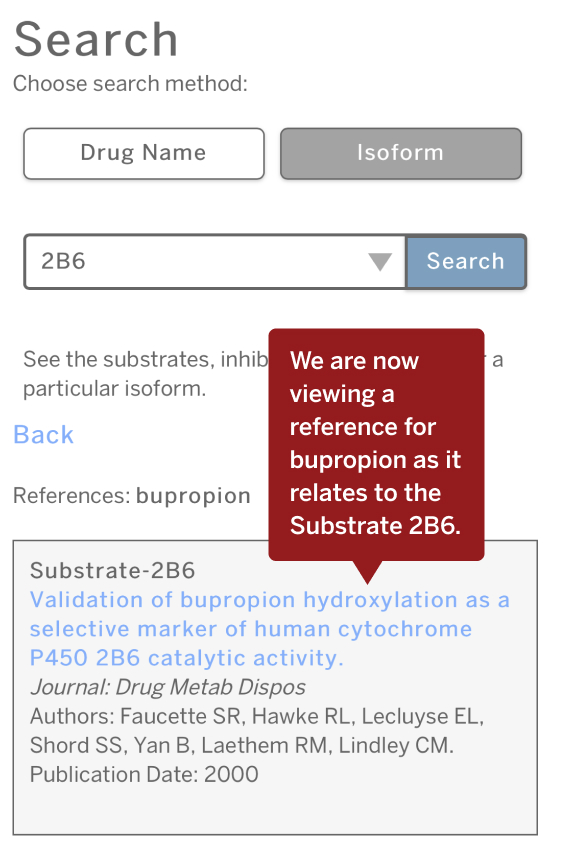Click the gray dropdown arrow triangle
The image size is (563, 866).
click(x=380, y=261)
